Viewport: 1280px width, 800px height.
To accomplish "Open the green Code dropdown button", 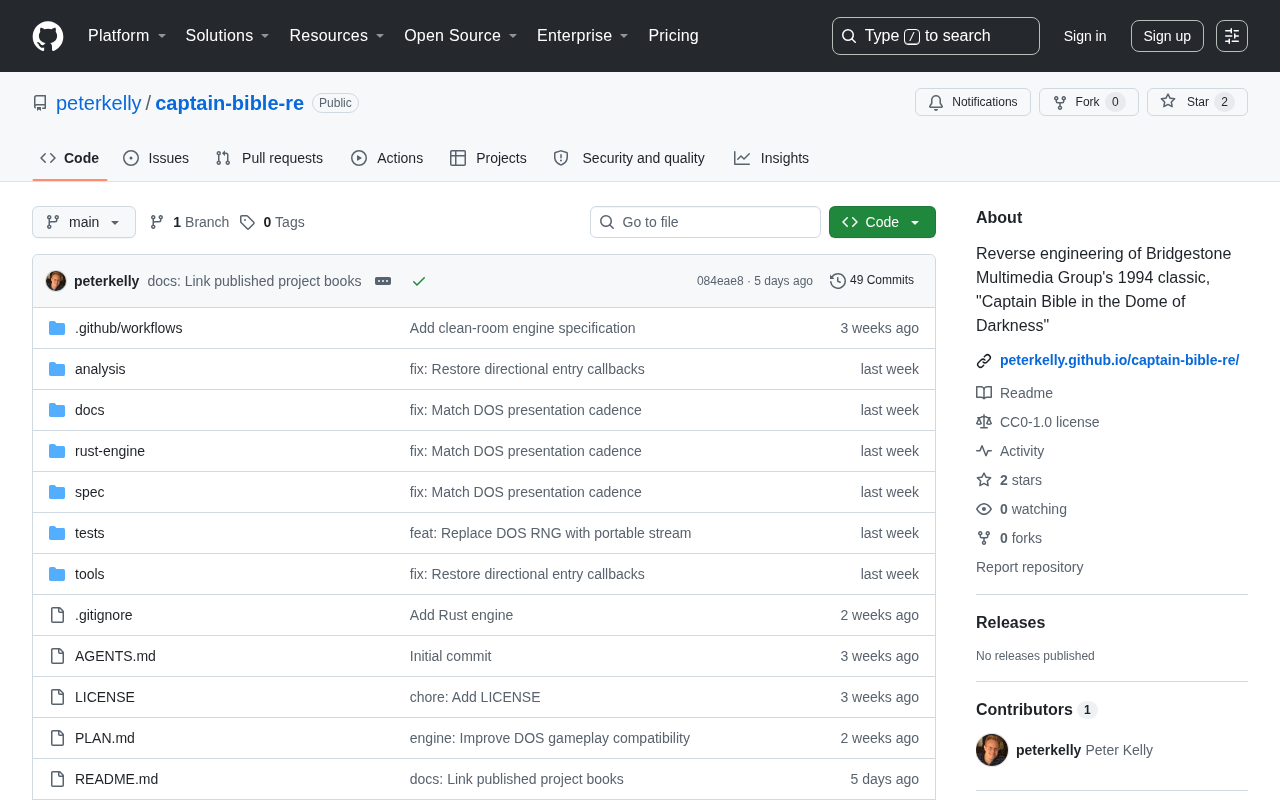I will [x=882, y=222].
